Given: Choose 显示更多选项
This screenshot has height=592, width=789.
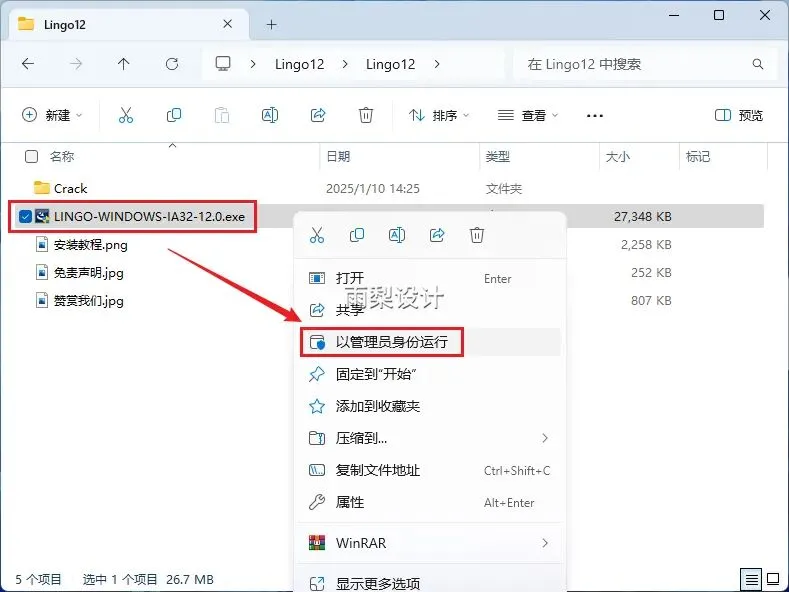Looking at the screenshot, I should [x=430, y=583].
